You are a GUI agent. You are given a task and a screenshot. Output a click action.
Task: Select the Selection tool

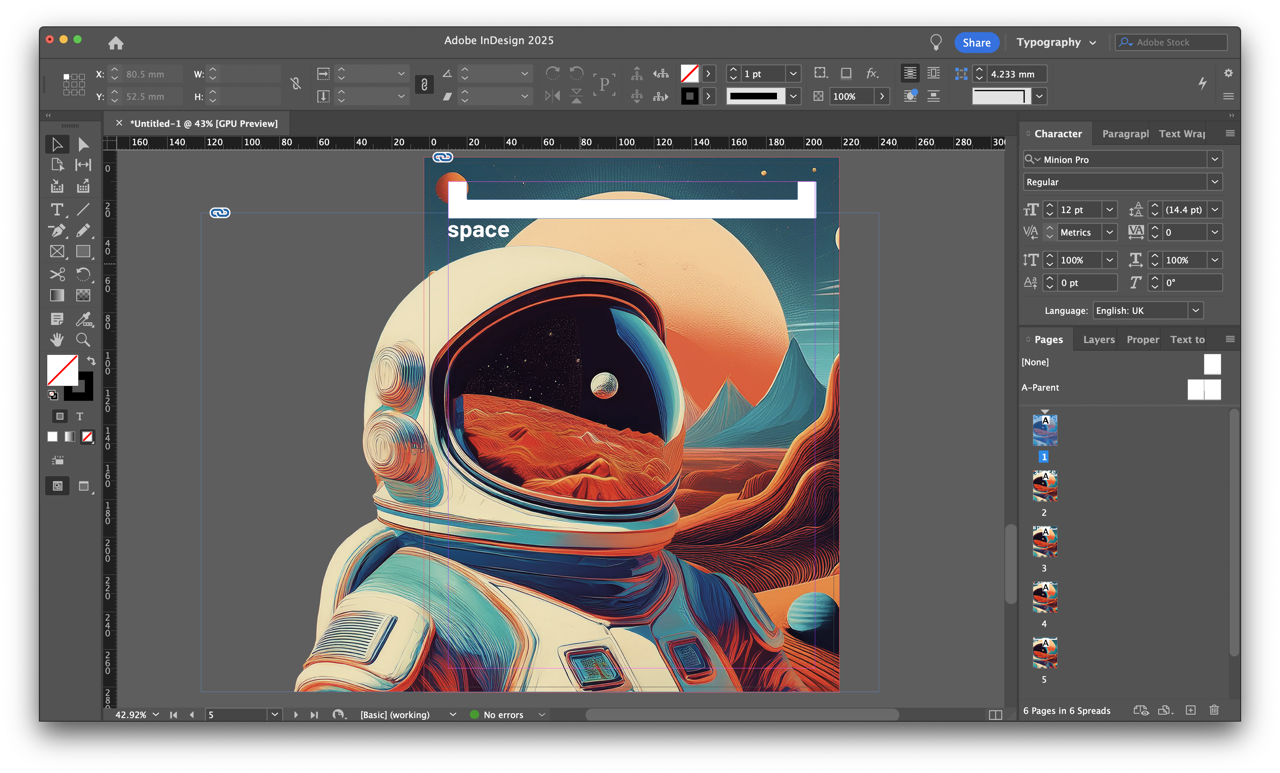click(x=57, y=145)
